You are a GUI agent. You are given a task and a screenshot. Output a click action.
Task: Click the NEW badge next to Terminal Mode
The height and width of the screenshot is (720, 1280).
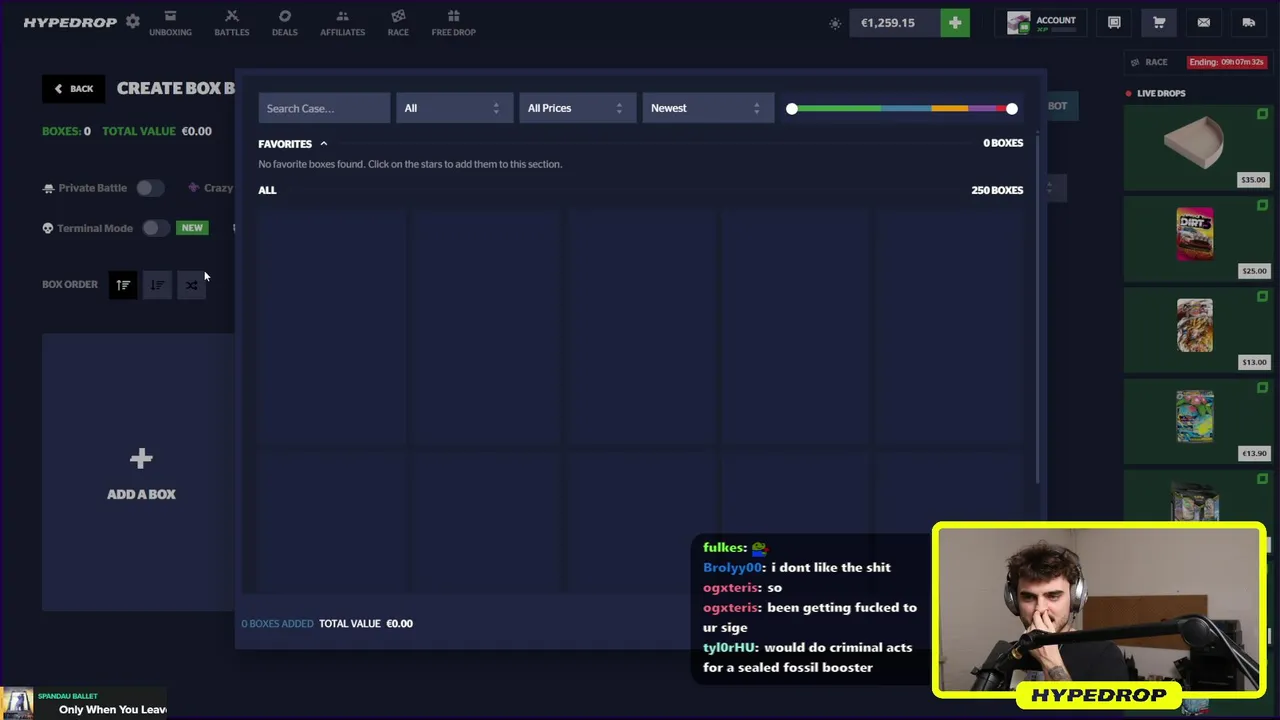pos(192,228)
